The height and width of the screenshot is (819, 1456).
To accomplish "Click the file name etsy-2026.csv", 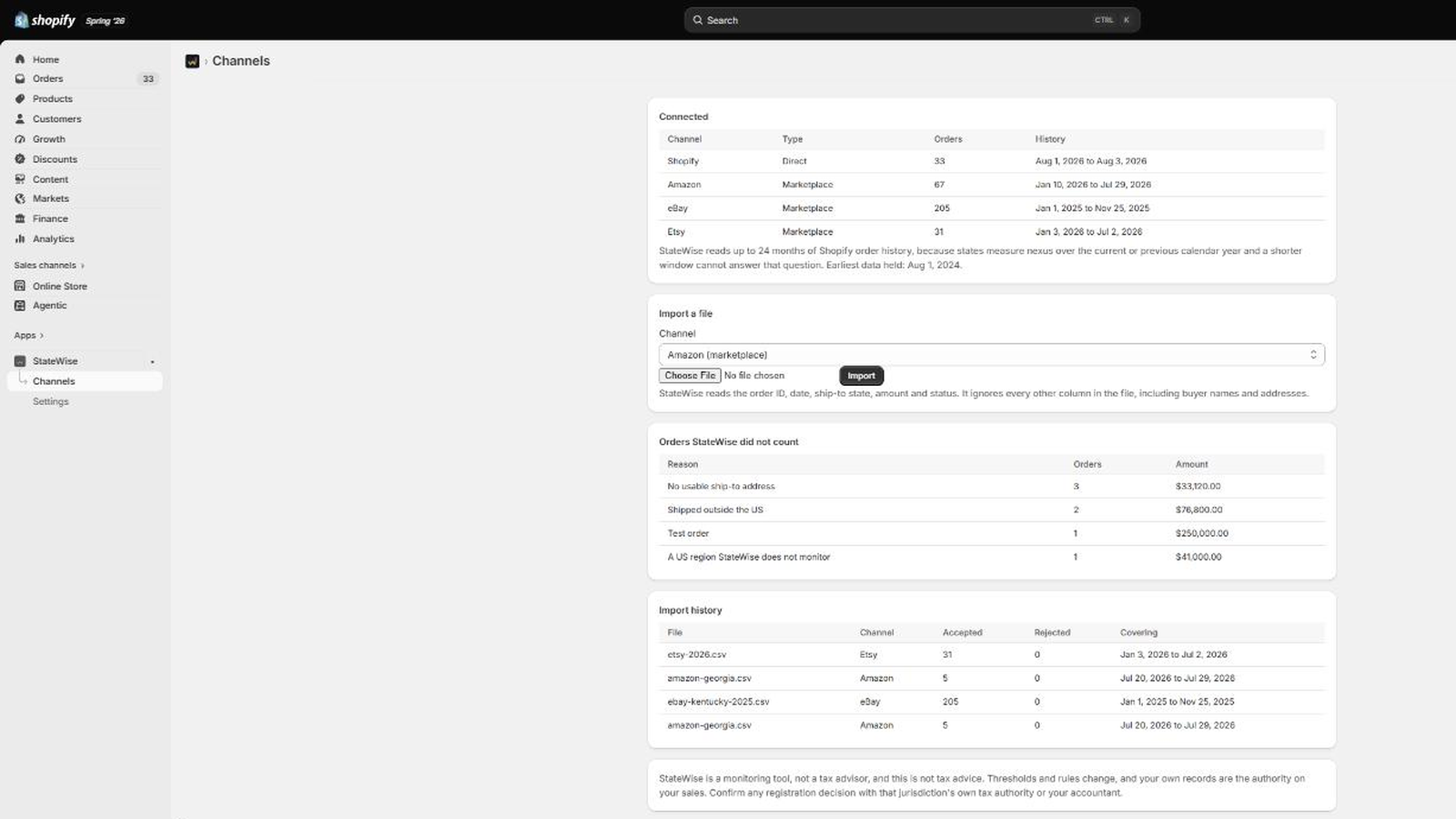I will point(697,655).
